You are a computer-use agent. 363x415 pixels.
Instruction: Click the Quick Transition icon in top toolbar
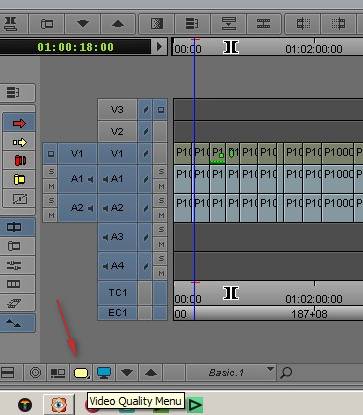pos(156,24)
